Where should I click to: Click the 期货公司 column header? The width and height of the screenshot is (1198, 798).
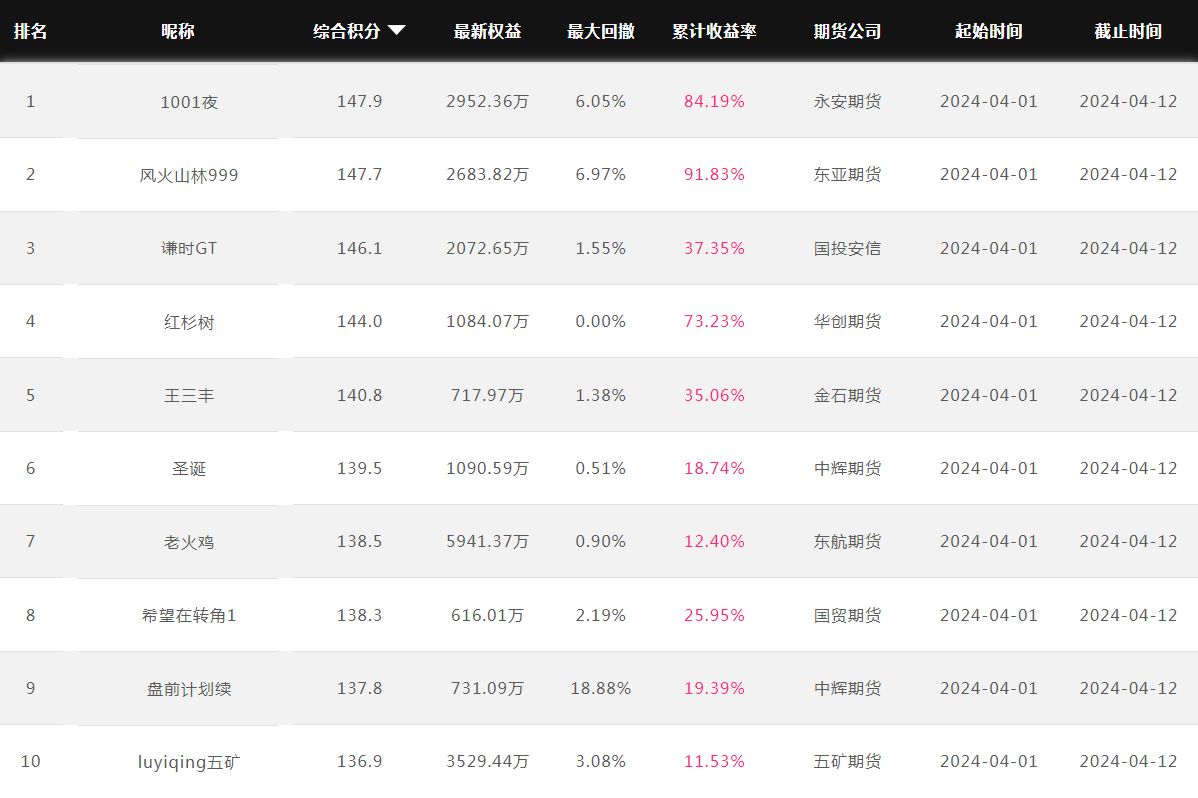(847, 31)
